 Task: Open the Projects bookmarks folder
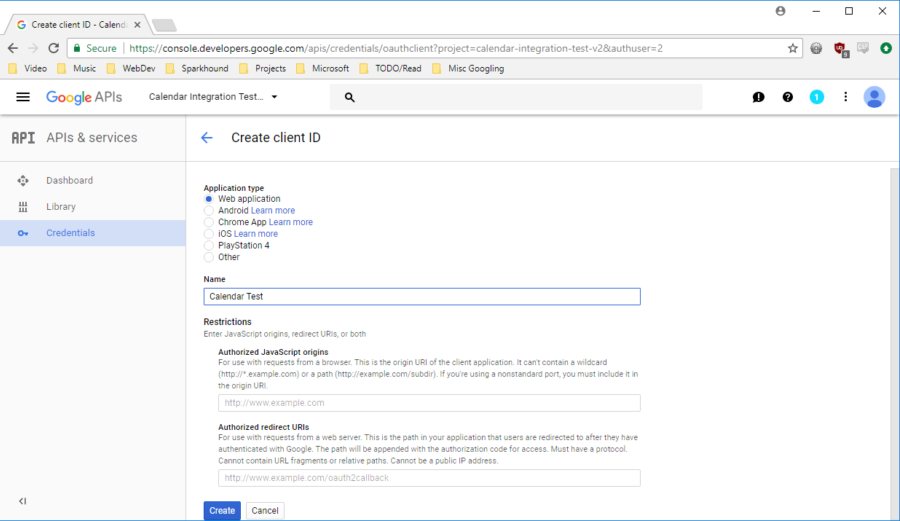coord(262,69)
